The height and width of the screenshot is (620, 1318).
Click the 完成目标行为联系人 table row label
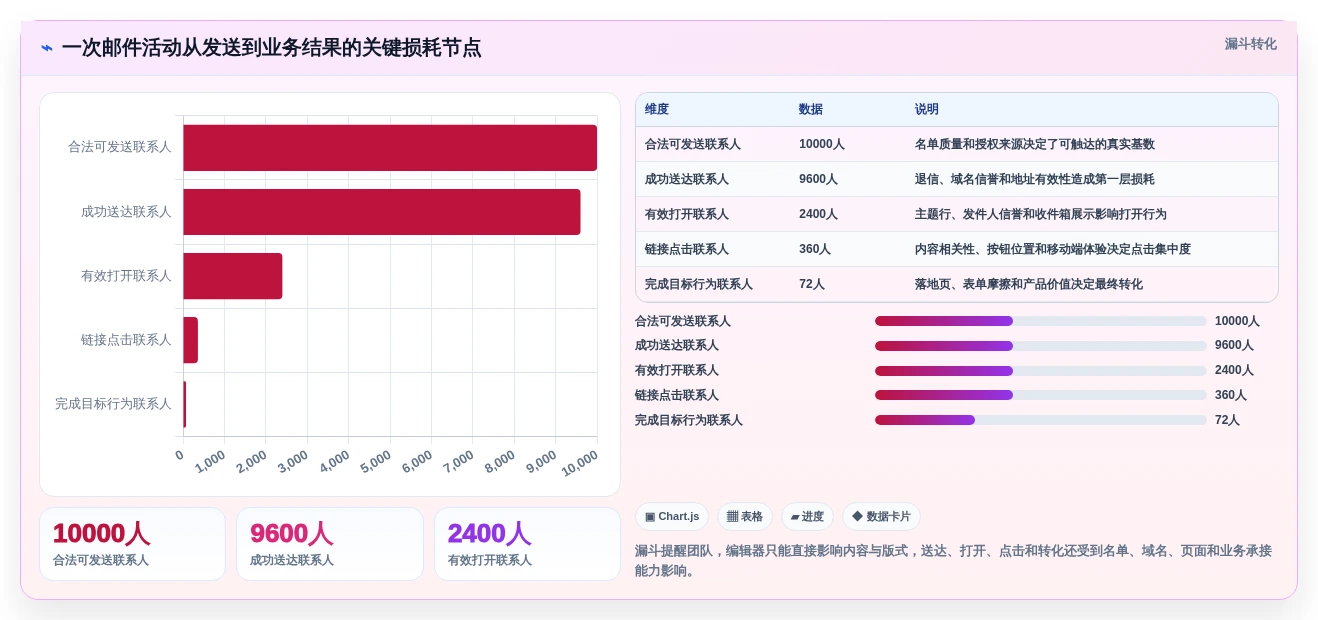point(699,284)
